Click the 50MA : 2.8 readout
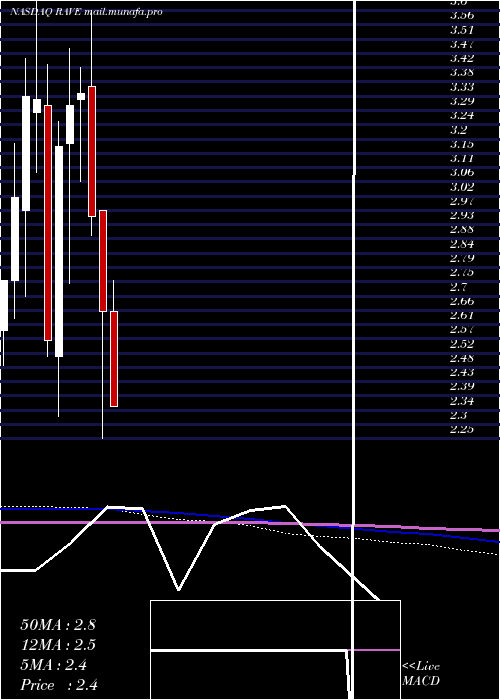This screenshot has height=700, width=500. coord(58,625)
